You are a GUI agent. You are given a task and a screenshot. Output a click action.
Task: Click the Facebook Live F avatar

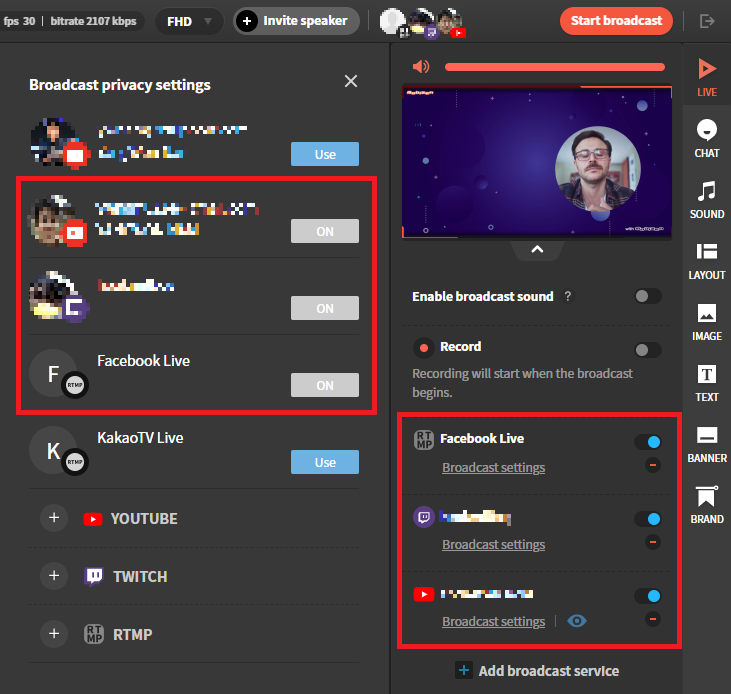[x=54, y=373]
